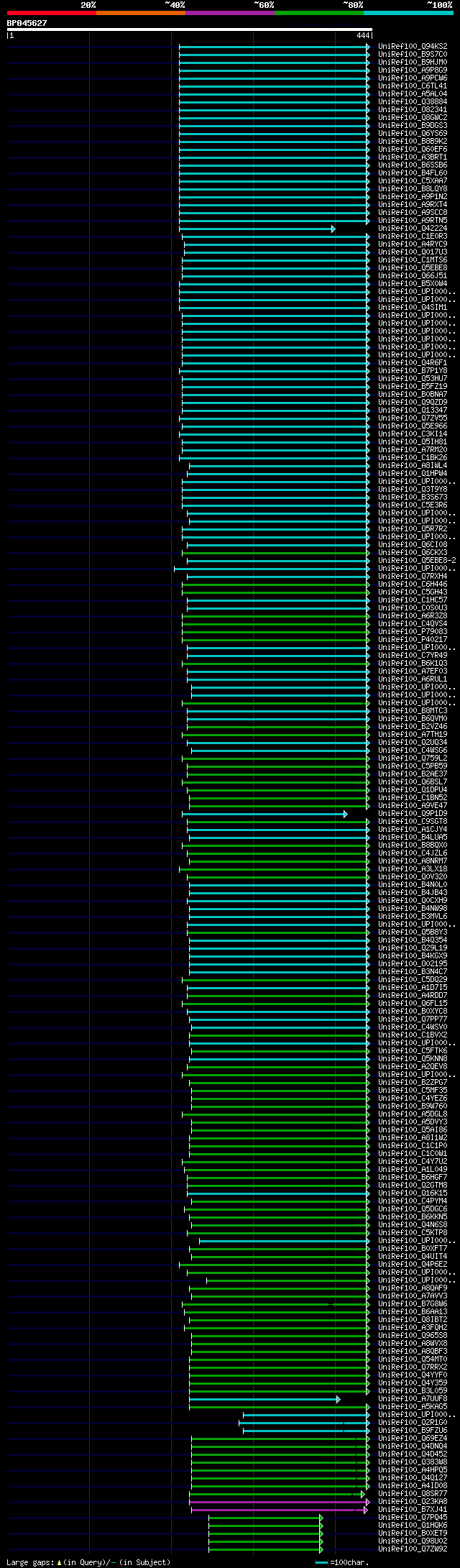Screen dimensions: 460x1568
Task: Select hit label UniRef100_B7G8W6
Action: [413, 1303]
